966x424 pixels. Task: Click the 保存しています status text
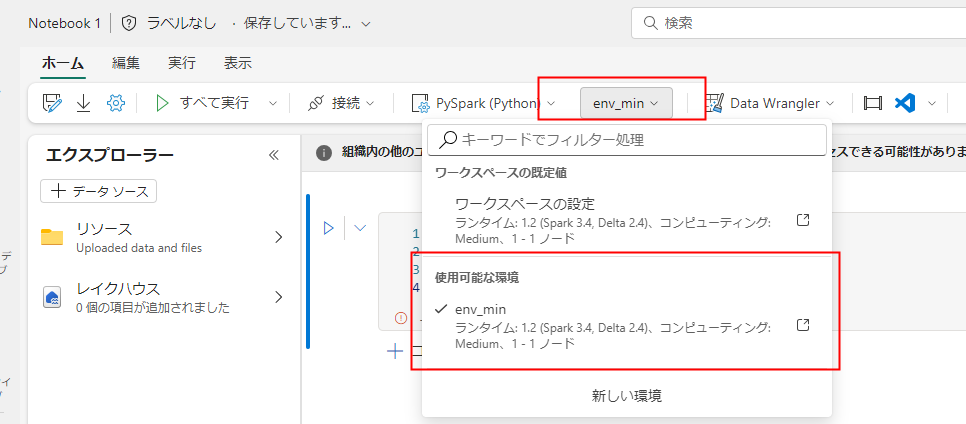(x=298, y=23)
